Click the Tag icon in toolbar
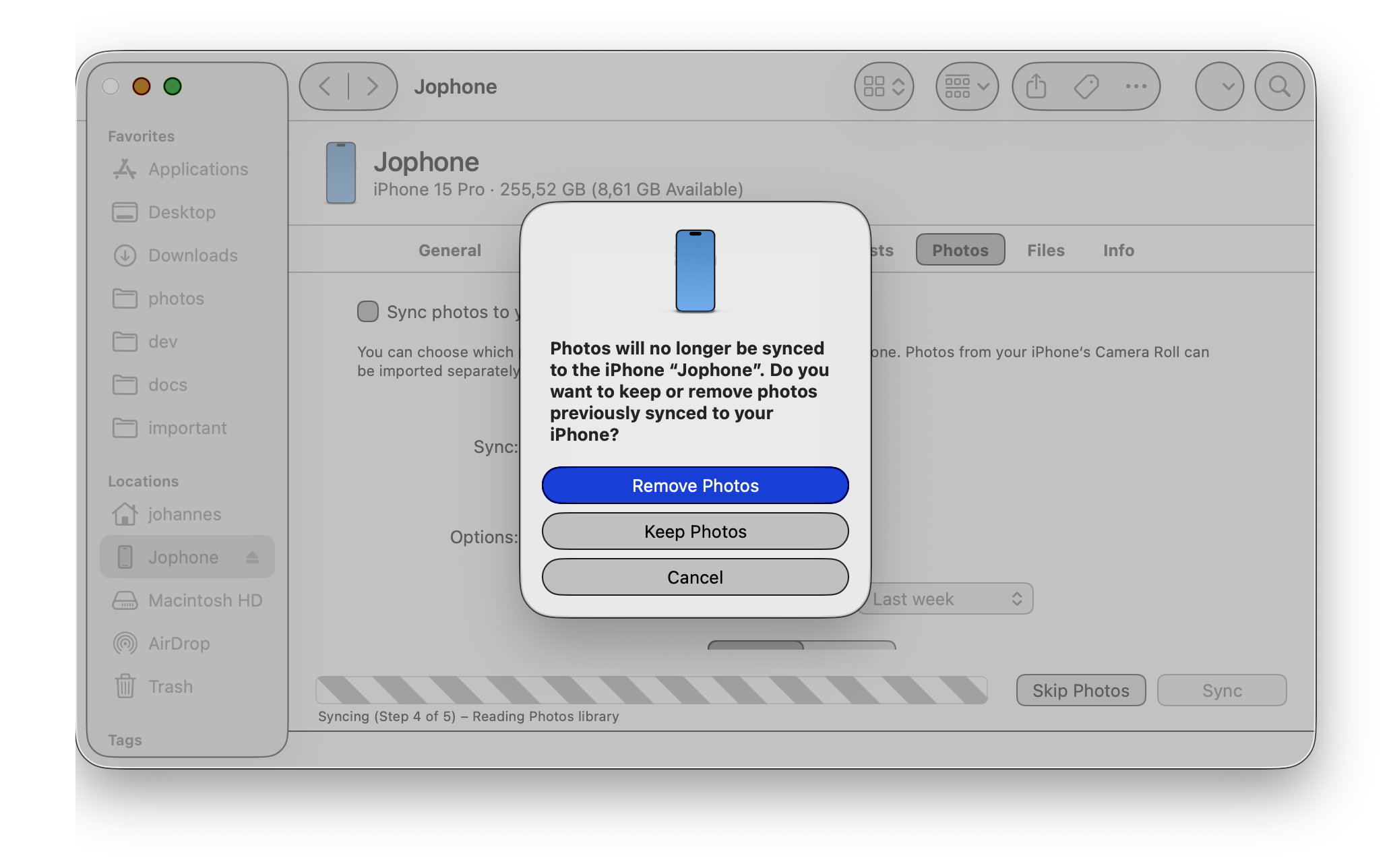The height and width of the screenshot is (868, 1391). [1086, 86]
